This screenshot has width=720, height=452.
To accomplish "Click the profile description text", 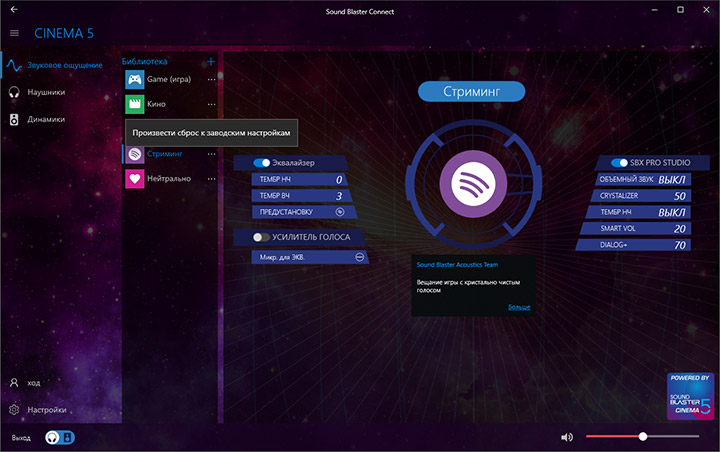I will coord(468,286).
